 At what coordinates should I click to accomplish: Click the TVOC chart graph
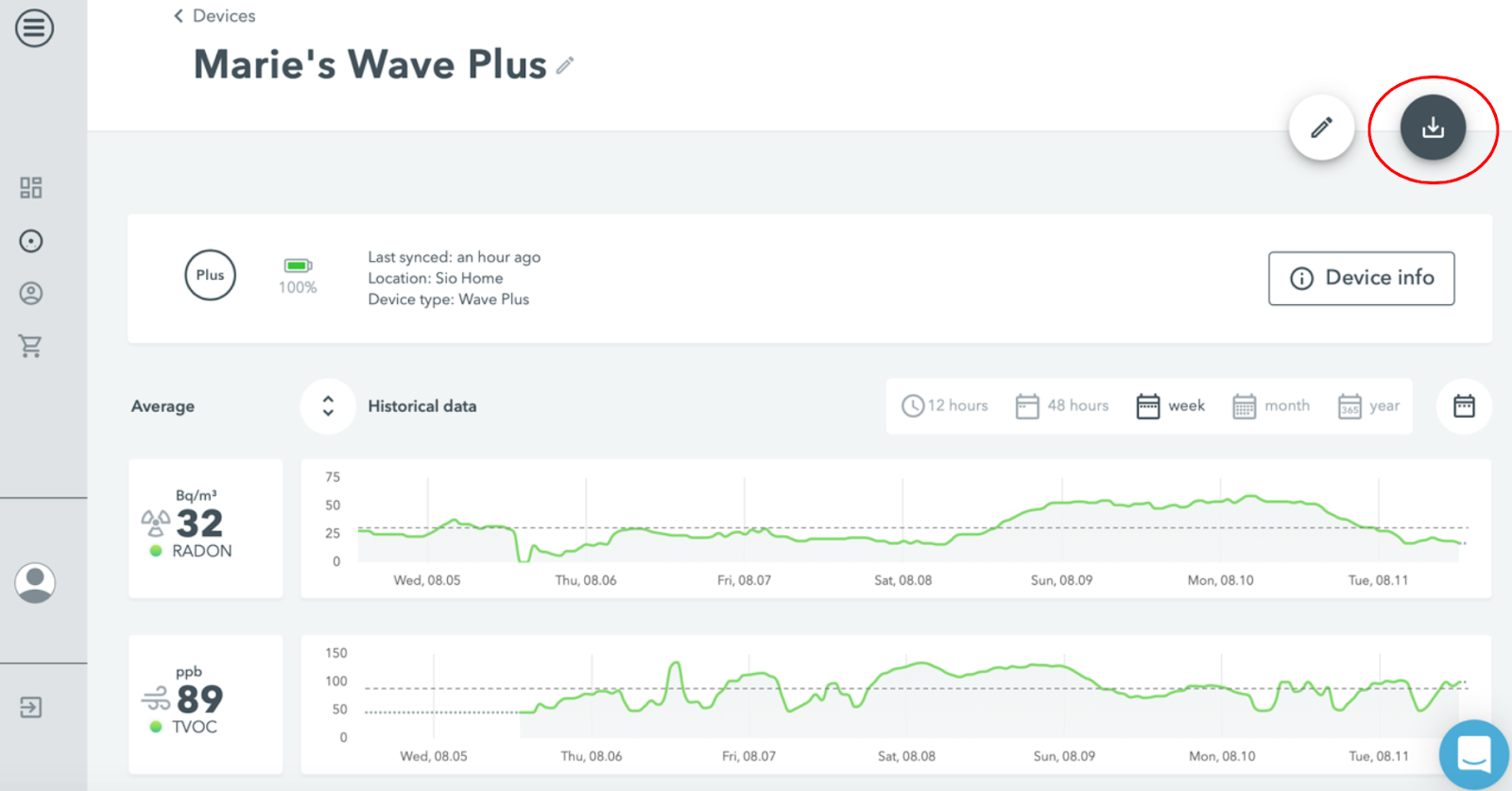click(896, 704)
